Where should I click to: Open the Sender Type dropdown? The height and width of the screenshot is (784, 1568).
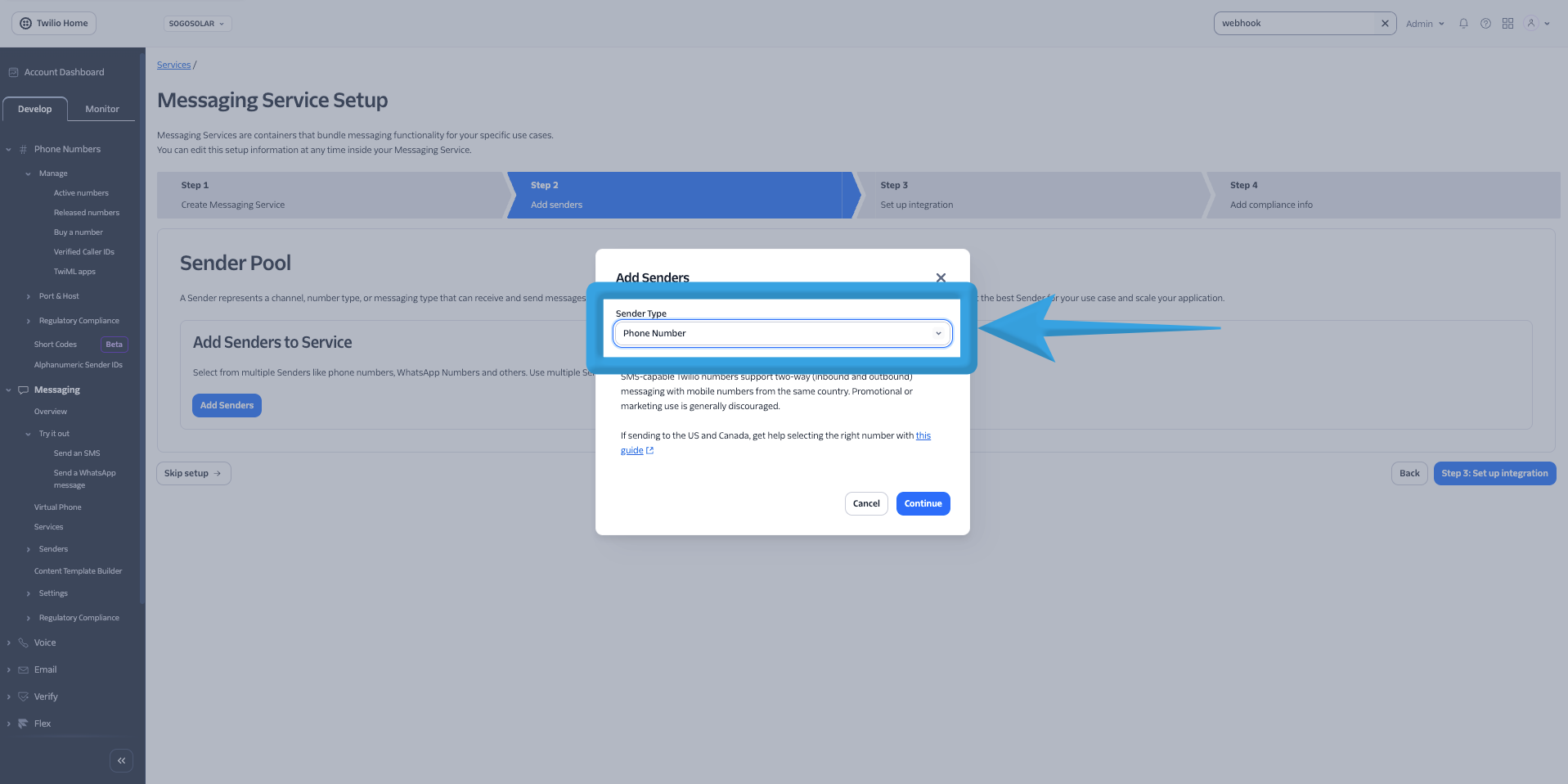782,334
